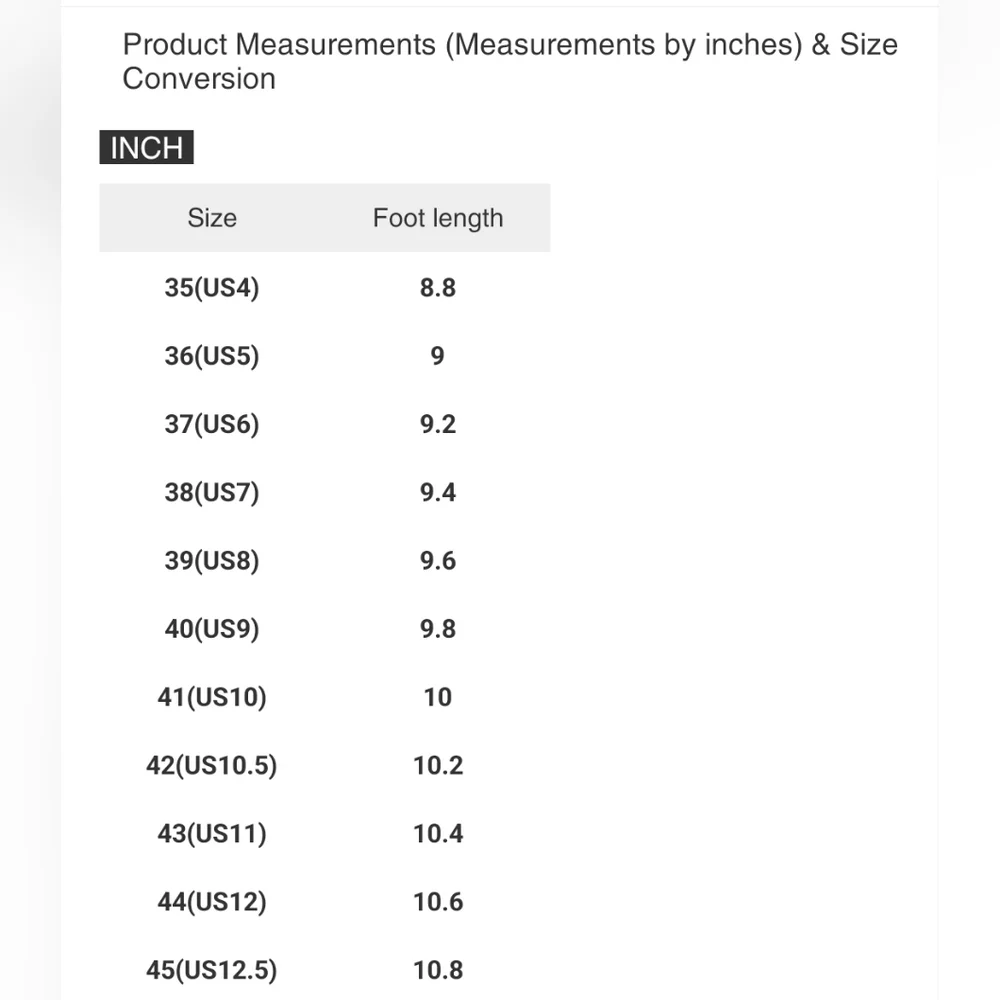Click the 10.2 foot length value
1000x1000 pixels.
point(438,765)
